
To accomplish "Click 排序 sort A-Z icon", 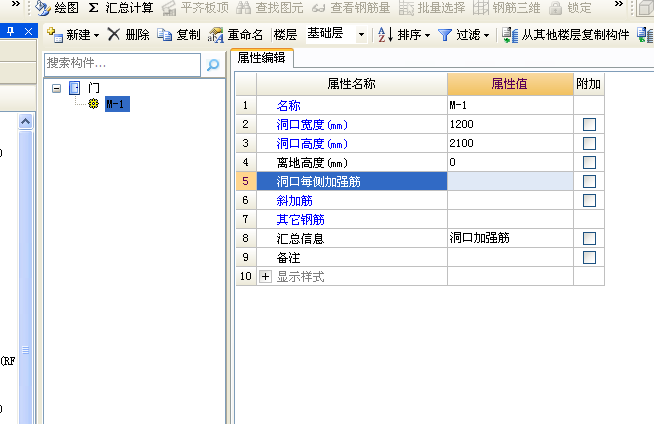I will point(385,35).
